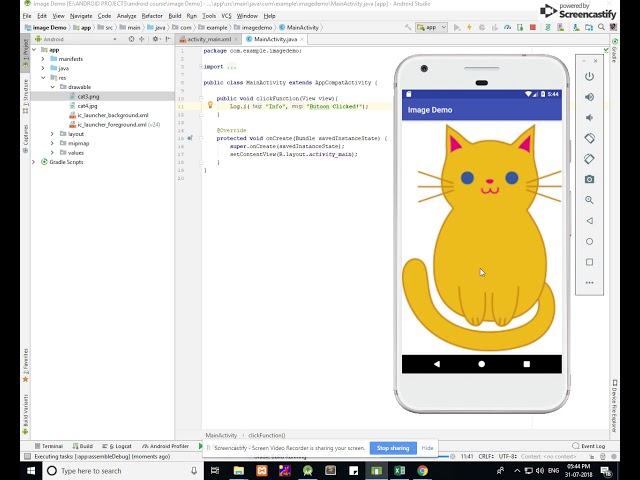Open the Android Profiler tool window
The width and height of the screenshot is (640, 480).
pyautogui.click(x=165, y=446)
